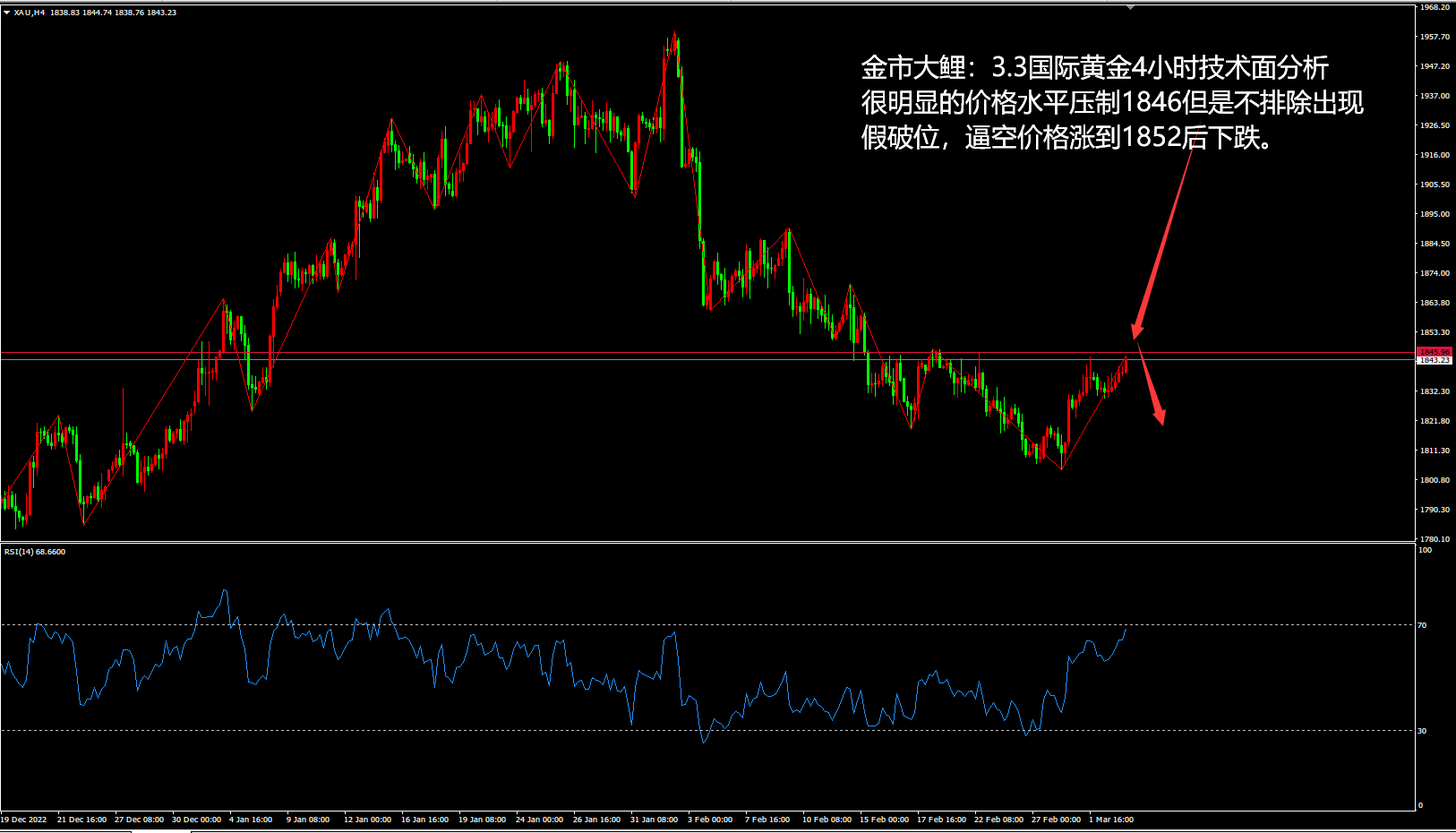The image size is (1456, 833).
Task: Click the RSI 70 level label
Action: pos(1422,625)
